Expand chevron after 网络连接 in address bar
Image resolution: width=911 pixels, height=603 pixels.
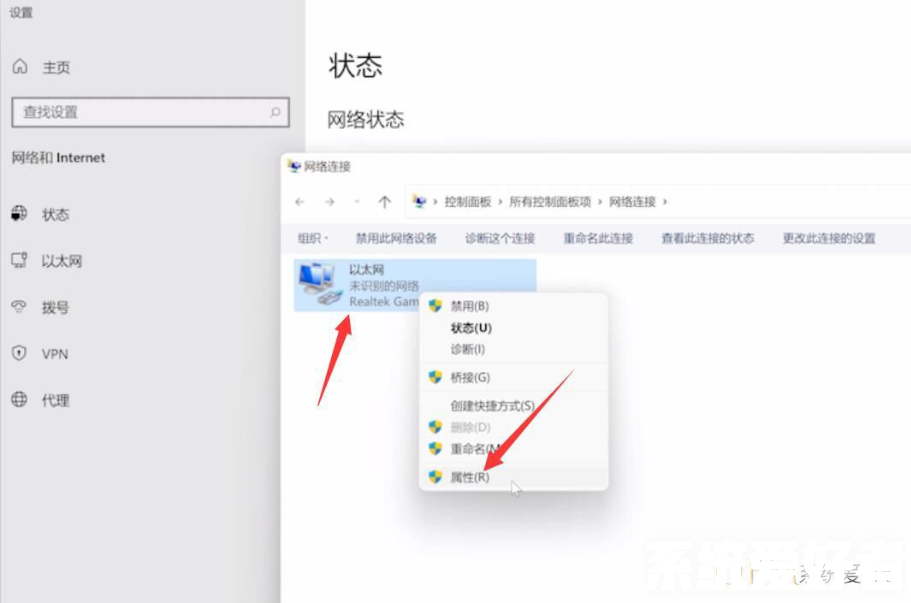pos(665,202)
